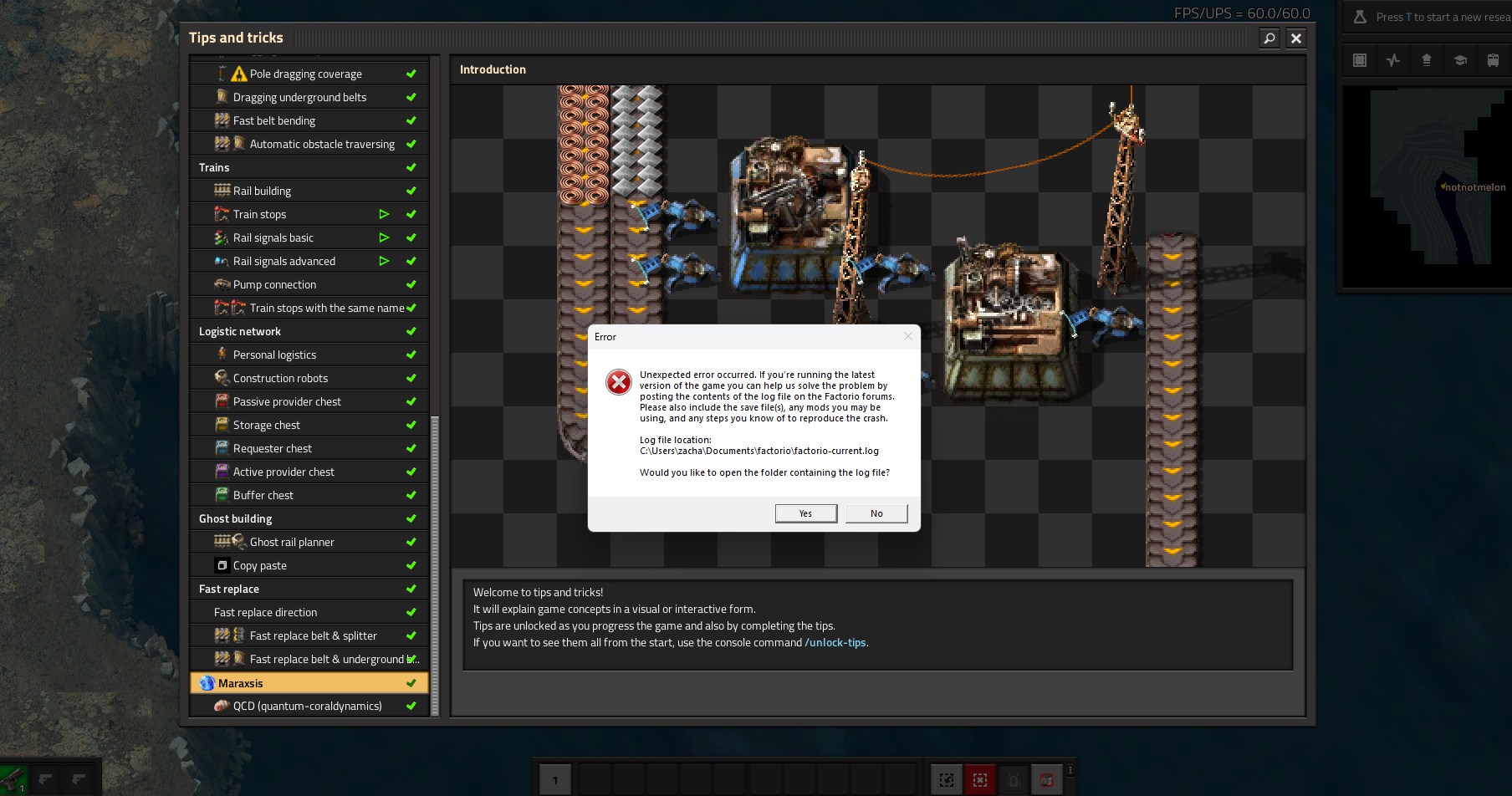Select the highlighted Maraxsis entry
This screenshot has width=1512, height=796.
click(309, 683)
